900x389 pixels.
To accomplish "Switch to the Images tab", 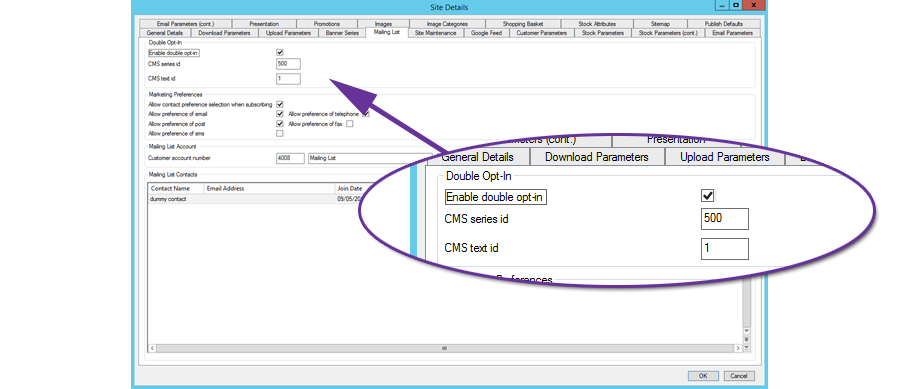I will coord(383,24).
